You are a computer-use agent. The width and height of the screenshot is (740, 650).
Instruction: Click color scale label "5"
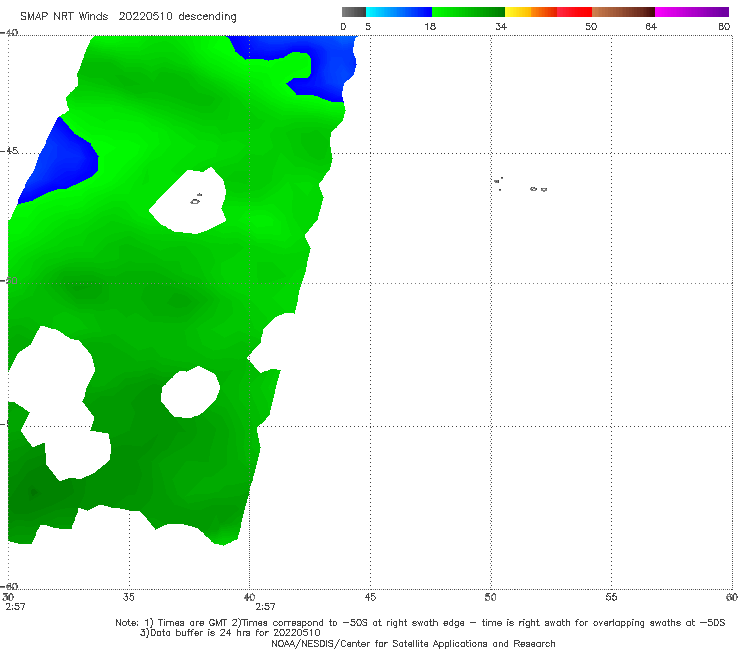(x=368, y=26)
